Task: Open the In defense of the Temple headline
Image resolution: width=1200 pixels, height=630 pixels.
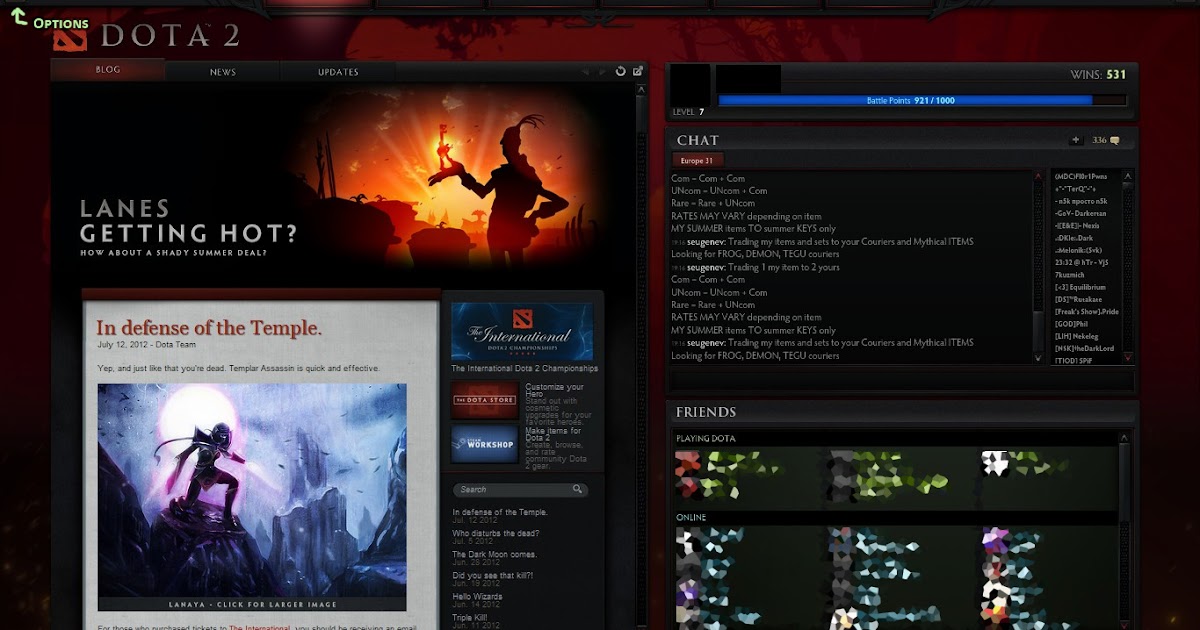Action: point(209,328)
